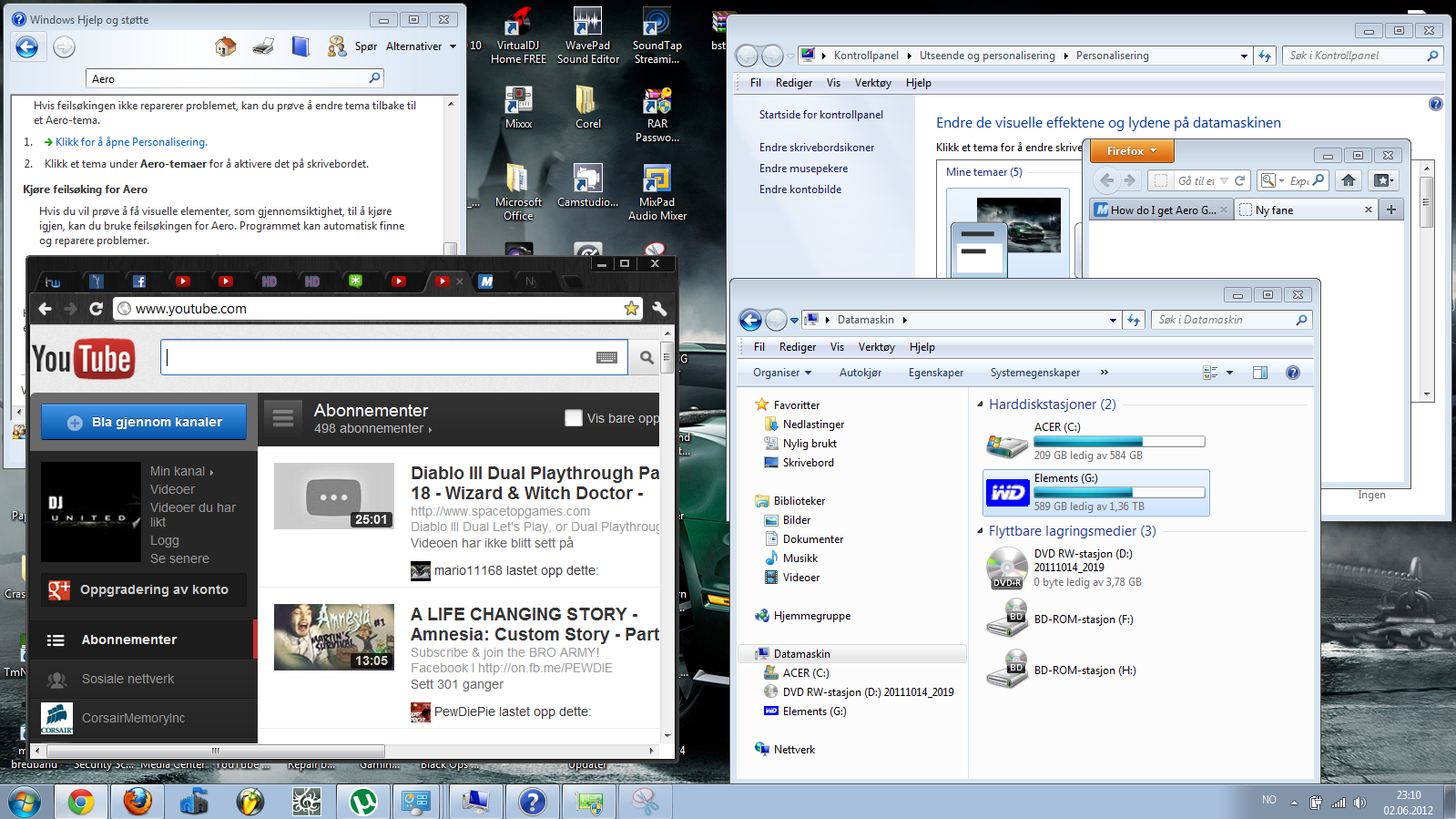The height and width of the screenshot is (819, 1456).
Task: Expand the Datamaskin address bar dropdown
Action: [x=1113, y=321]
